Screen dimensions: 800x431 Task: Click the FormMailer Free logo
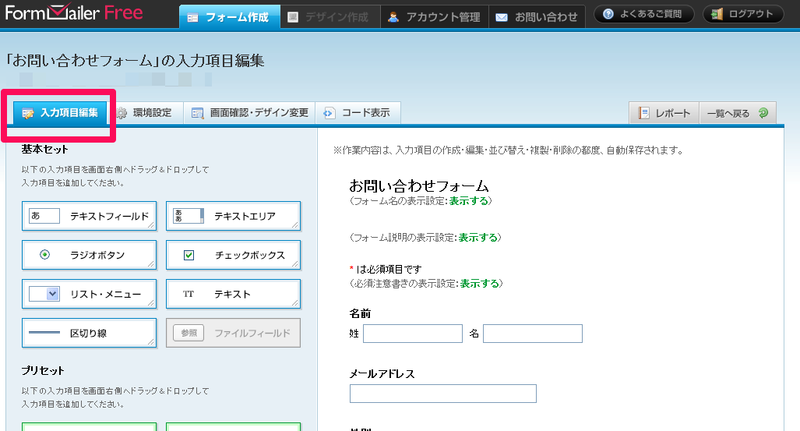tap(74, 12)
